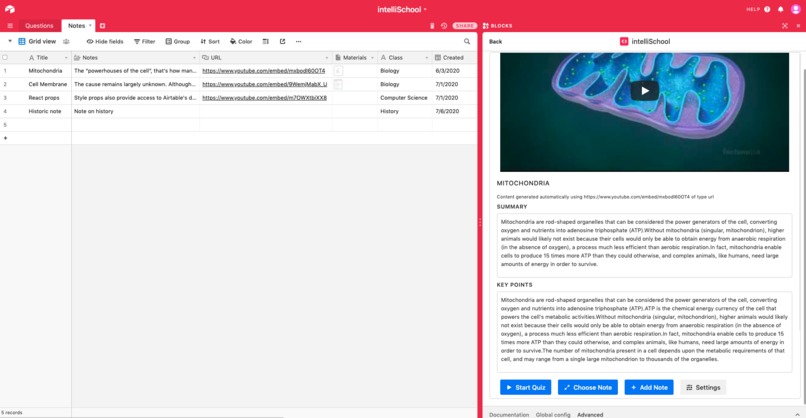The image size is (806, 418).
Task: Click the intelliSchool block logo icon
Action: coord(624,42)
